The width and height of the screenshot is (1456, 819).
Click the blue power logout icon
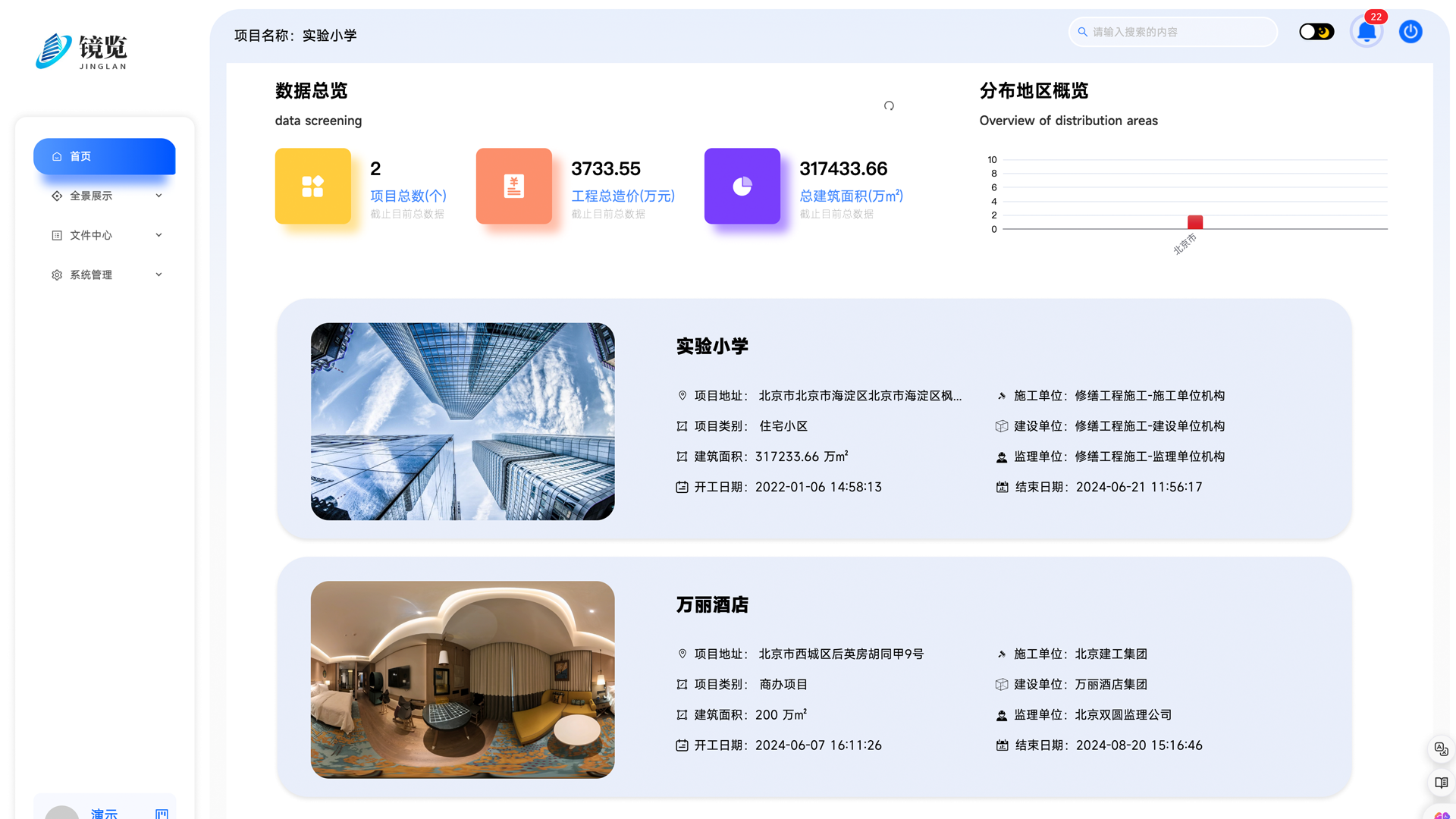point(1410,32)
